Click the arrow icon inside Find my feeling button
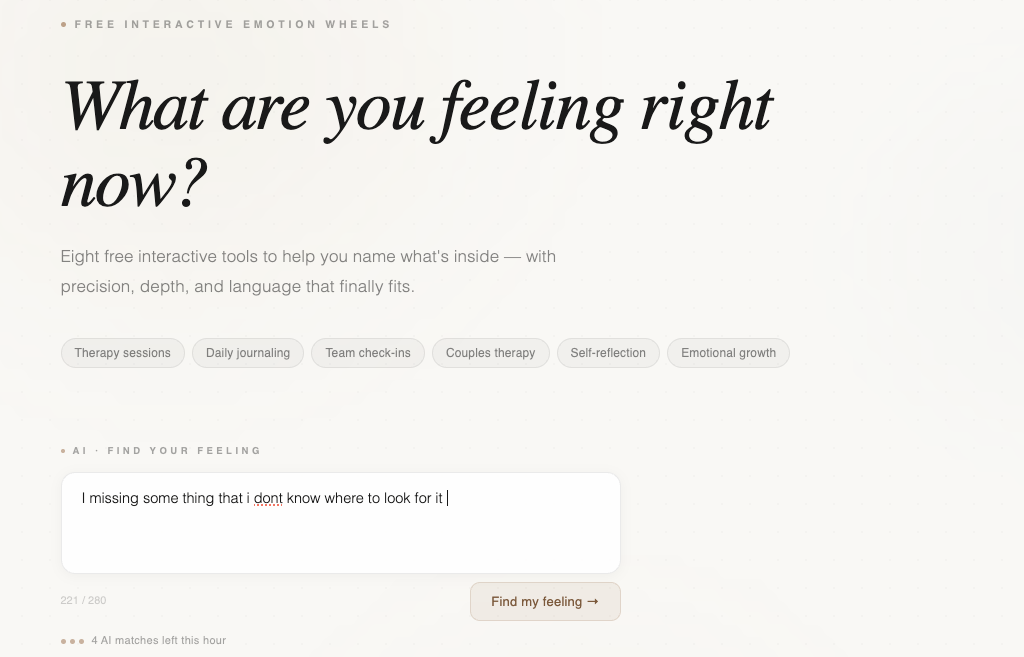This screenshot has width=1024, height=657. pos(594,601)
